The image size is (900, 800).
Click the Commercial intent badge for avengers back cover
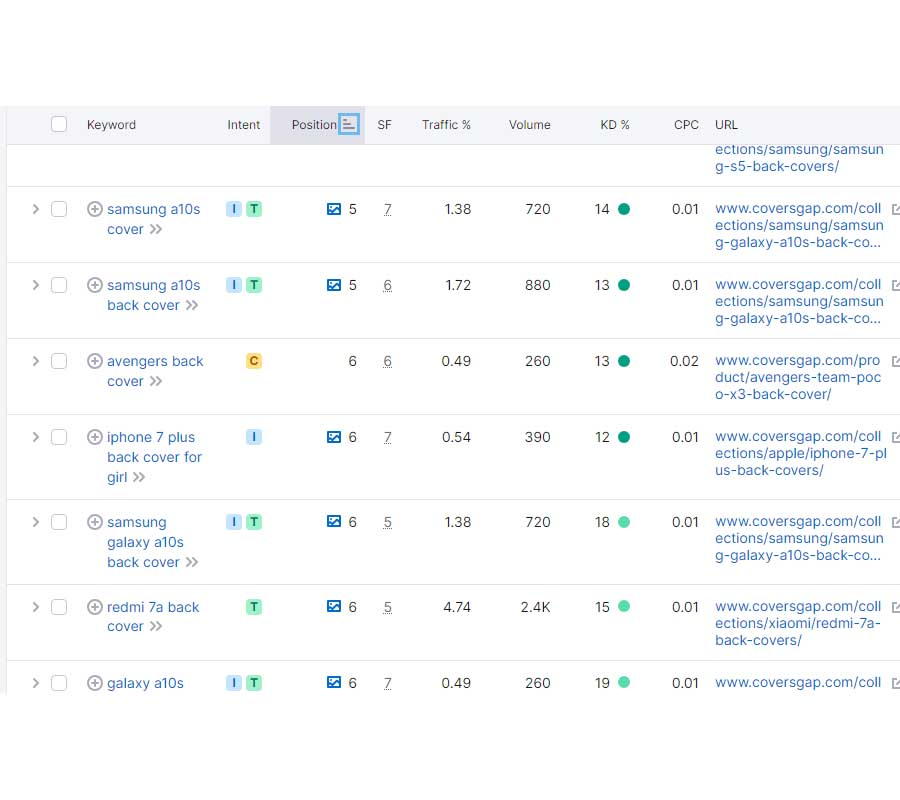(x=254, y=361)
